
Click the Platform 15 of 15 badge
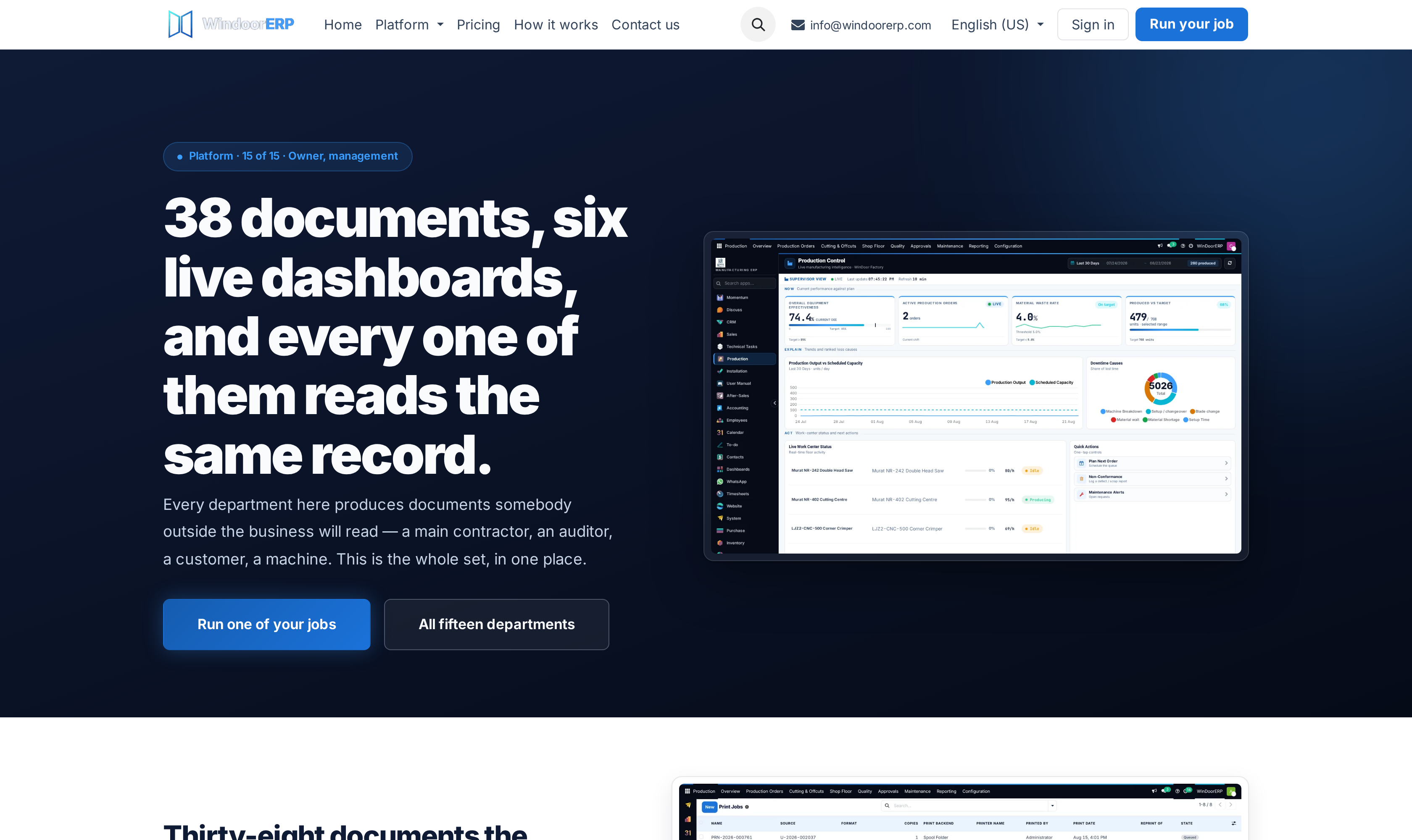(288, 156)
